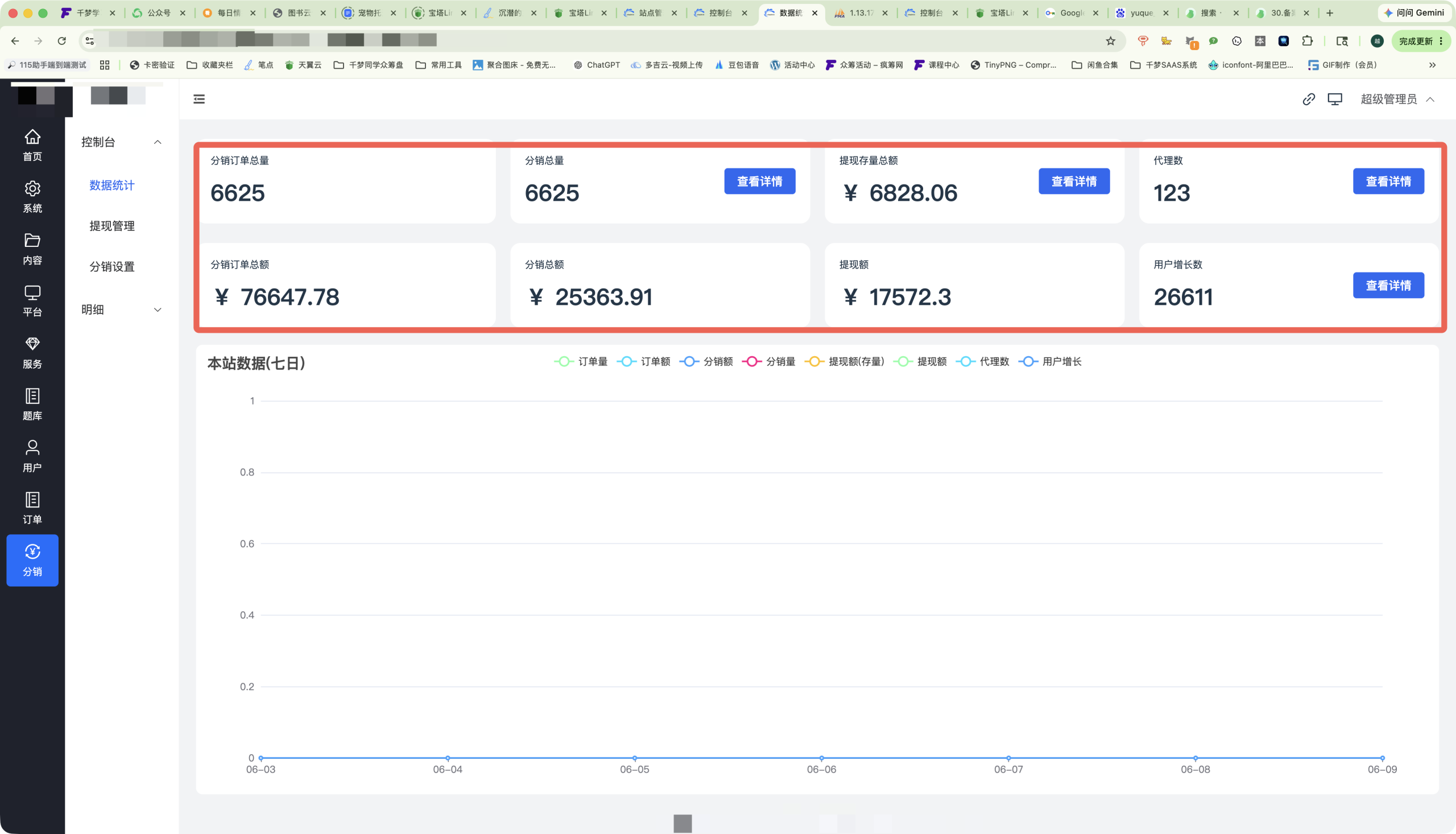Open the 常用工具 bookmarks folder
Screen dimensions: 1456x834
pos(439,65)
